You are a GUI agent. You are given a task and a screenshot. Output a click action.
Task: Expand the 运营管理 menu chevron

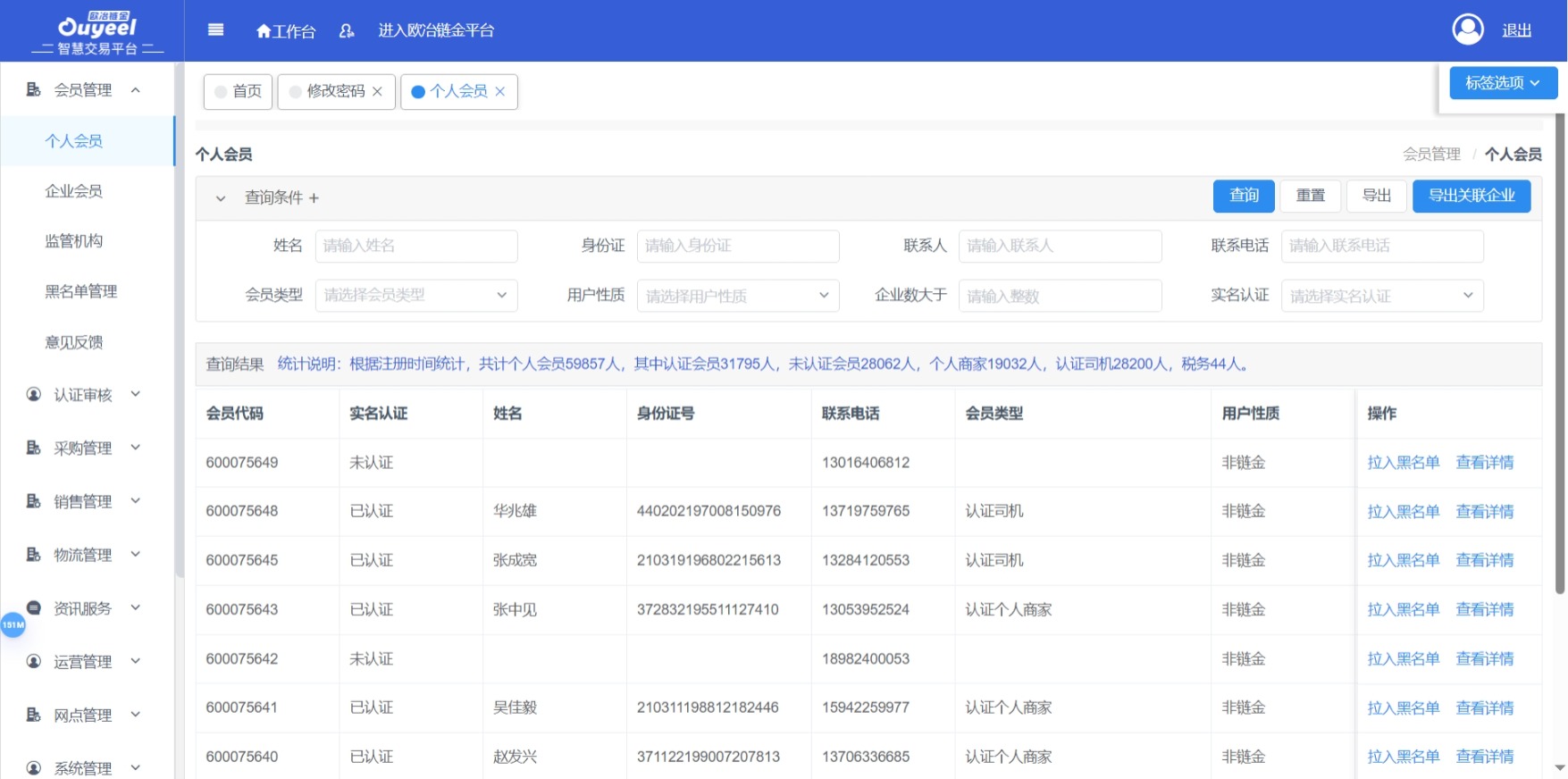[136, 661]
